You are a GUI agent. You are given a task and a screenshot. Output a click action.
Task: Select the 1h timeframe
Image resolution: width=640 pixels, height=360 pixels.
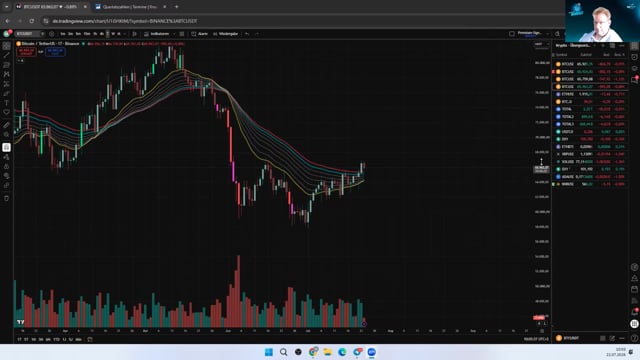(95, 34)
